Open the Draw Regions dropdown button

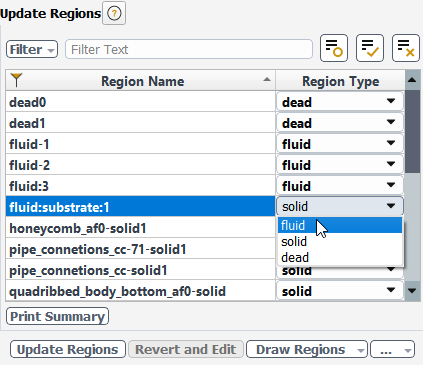[x=307, y=349]
